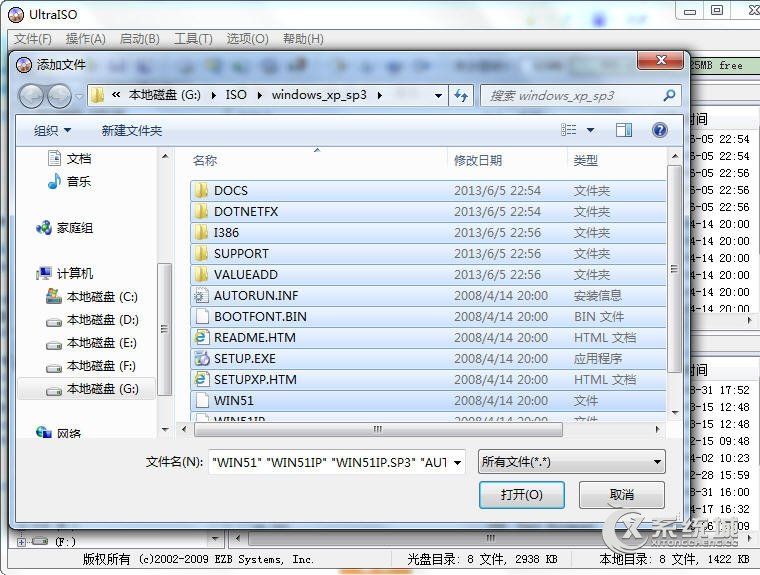Open the 帮助(H) menu
This screenshot has height=575, width=760.
click(x=303, y=39)
